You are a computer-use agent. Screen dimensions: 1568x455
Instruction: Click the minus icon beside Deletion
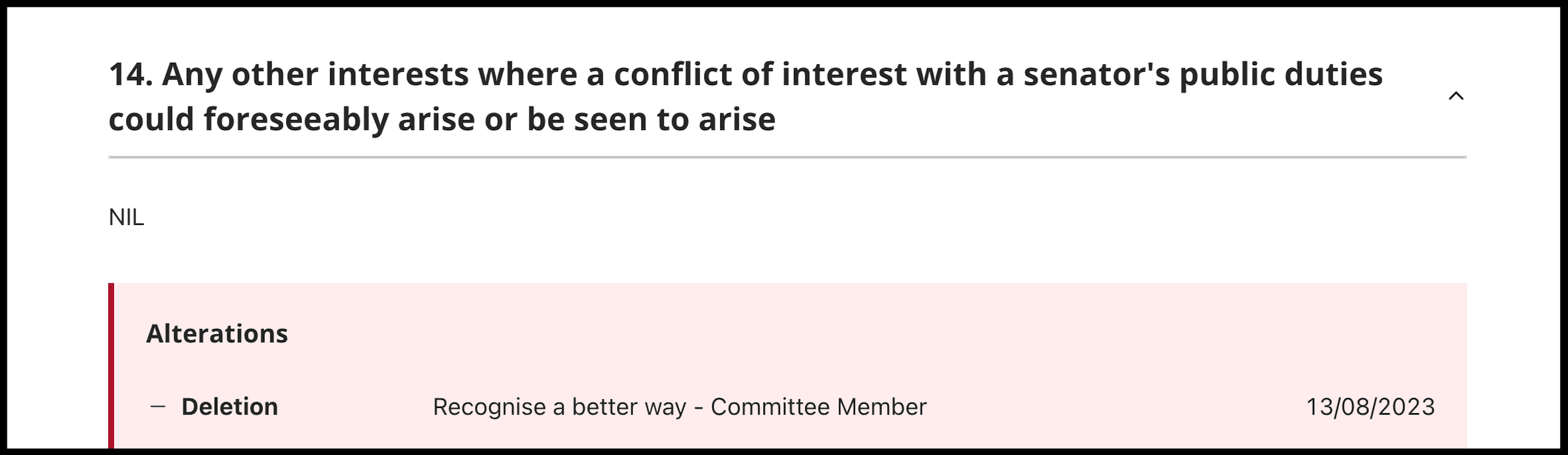(x=157, y=407)
